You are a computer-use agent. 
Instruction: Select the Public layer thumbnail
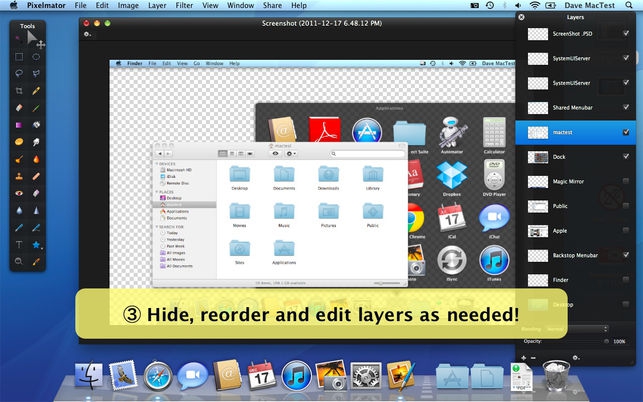[538, 206]
